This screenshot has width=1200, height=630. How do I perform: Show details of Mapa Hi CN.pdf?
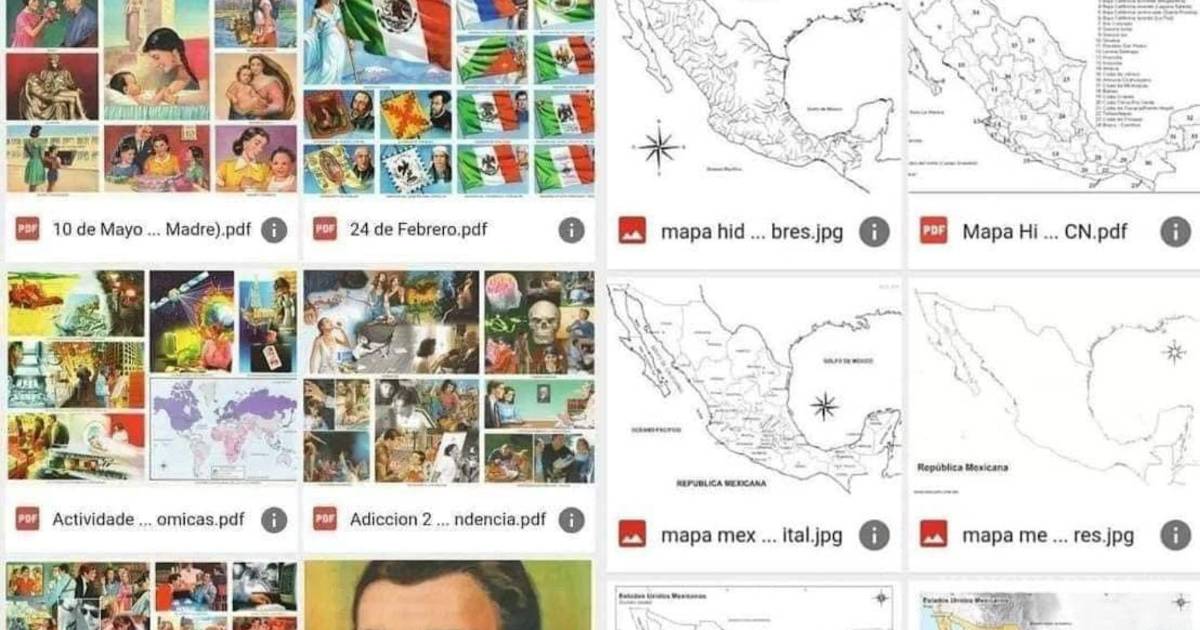click(x=1175, y=232)
